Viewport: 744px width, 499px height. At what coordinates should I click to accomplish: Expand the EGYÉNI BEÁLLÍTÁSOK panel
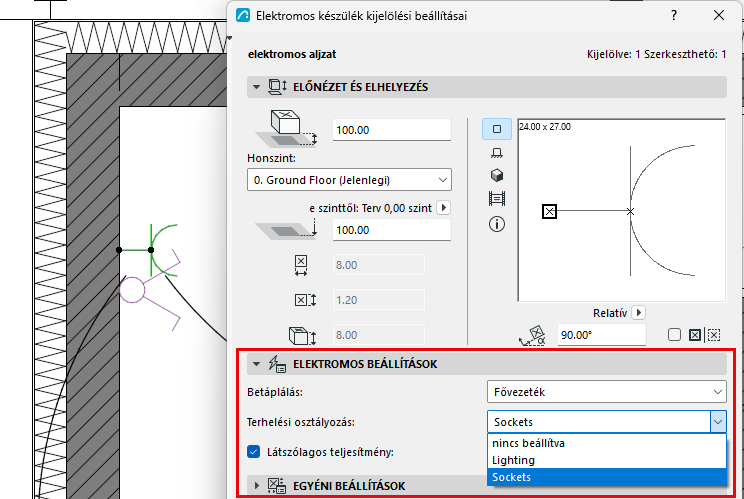(257, 486)
